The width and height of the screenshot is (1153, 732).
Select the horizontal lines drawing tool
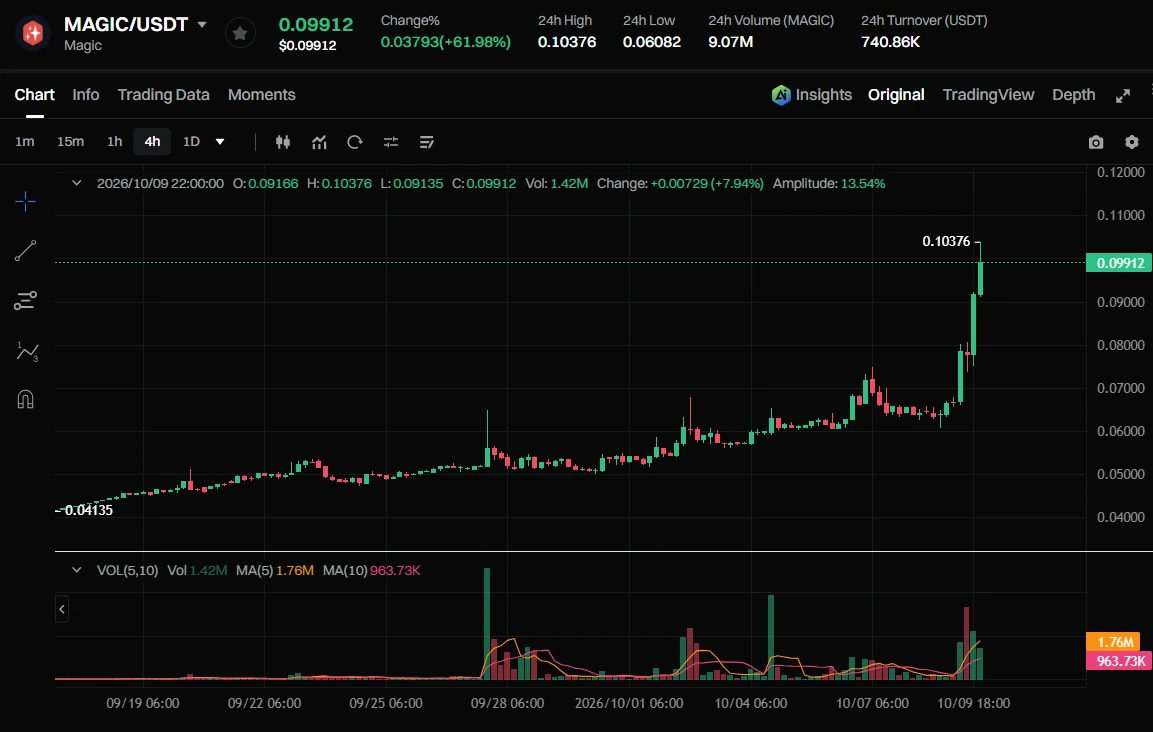(x=26, y=301)
